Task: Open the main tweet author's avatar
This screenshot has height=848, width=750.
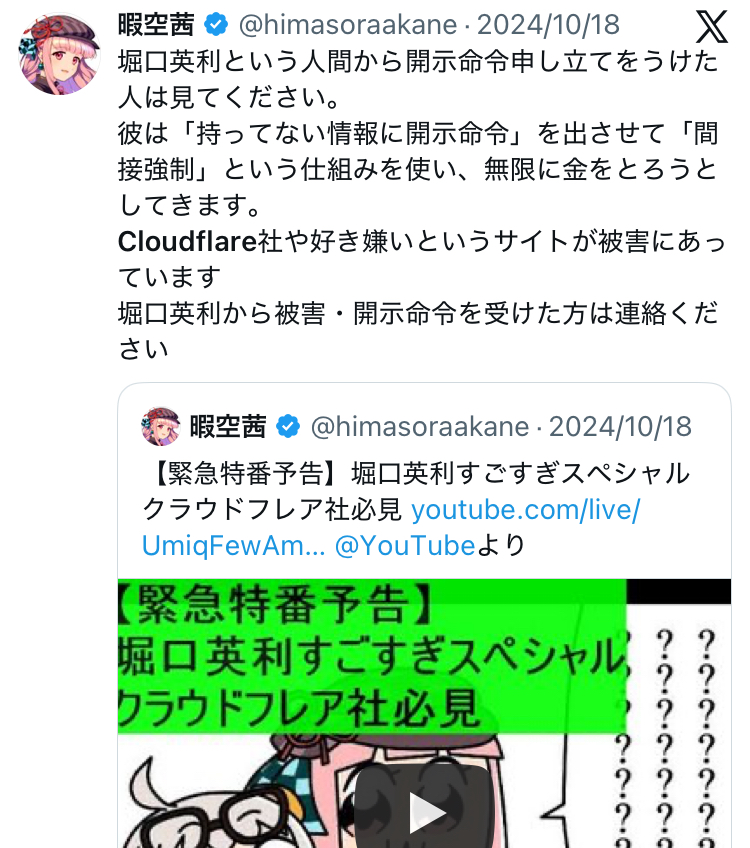Action: pos(59,54)
